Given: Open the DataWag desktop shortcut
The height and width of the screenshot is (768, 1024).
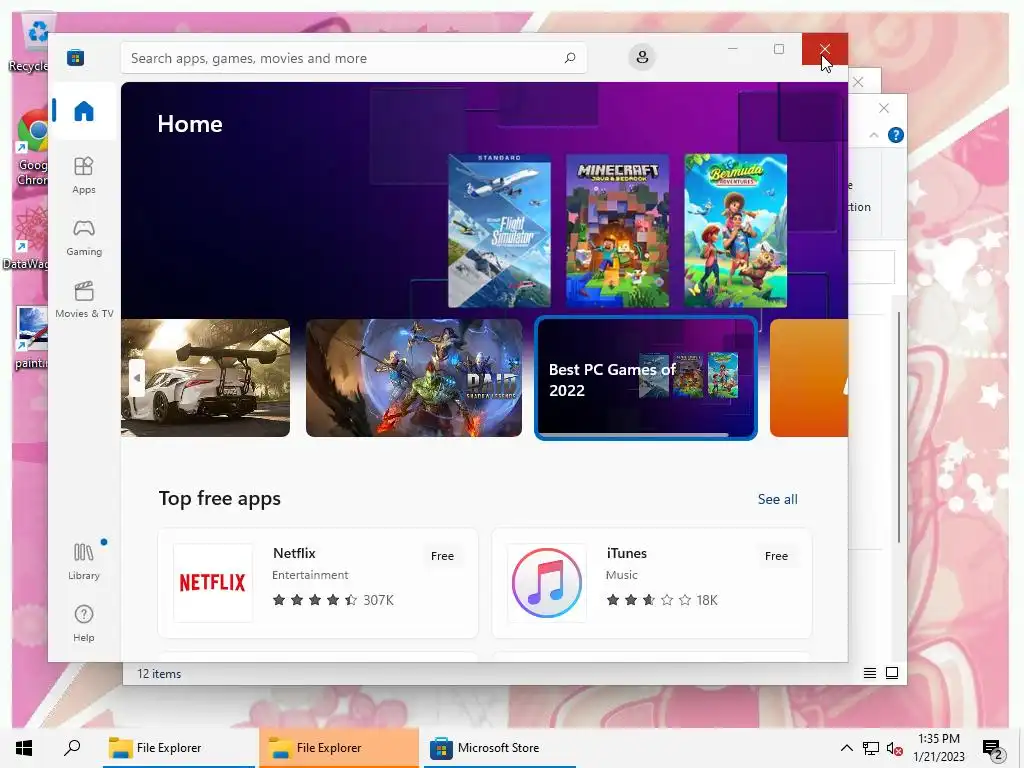Looking at the screenshot, I should [x=26, y=239].
